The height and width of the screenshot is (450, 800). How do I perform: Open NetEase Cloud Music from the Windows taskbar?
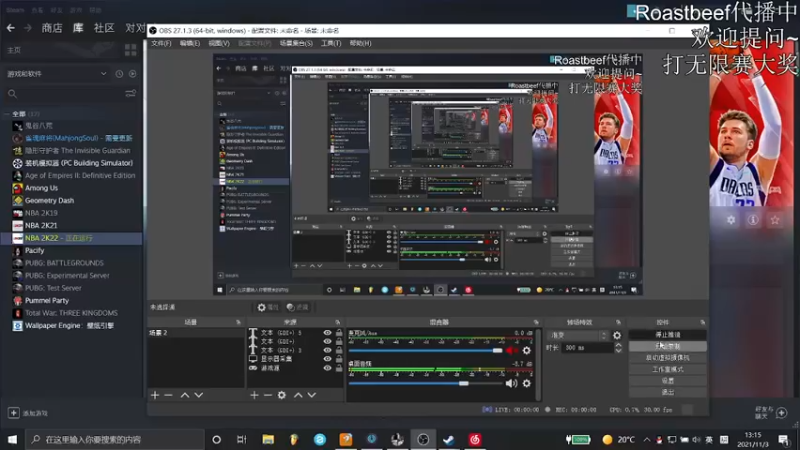(x=474, y=439)
